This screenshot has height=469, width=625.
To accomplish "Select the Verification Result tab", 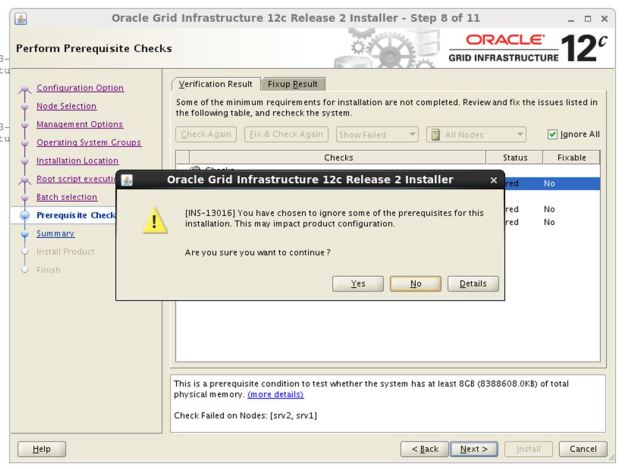I will coord(215,84).
